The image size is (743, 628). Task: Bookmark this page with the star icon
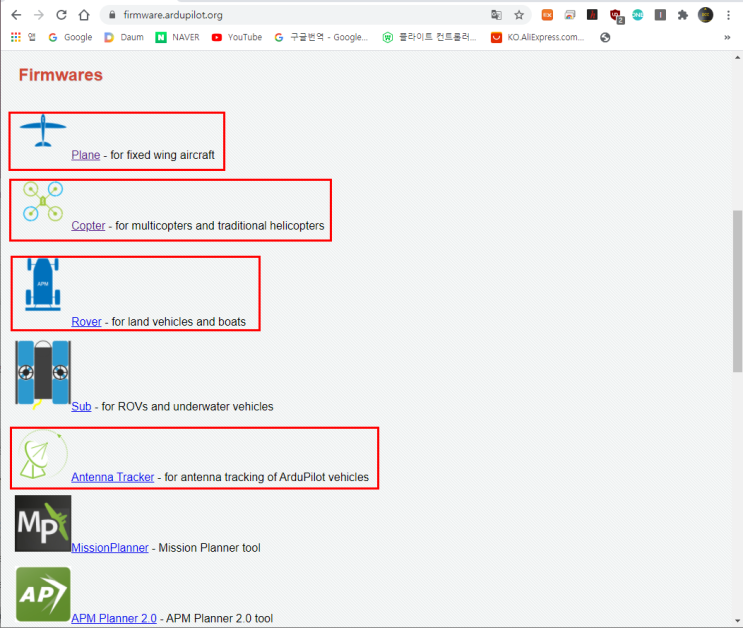tap(519, 15)
